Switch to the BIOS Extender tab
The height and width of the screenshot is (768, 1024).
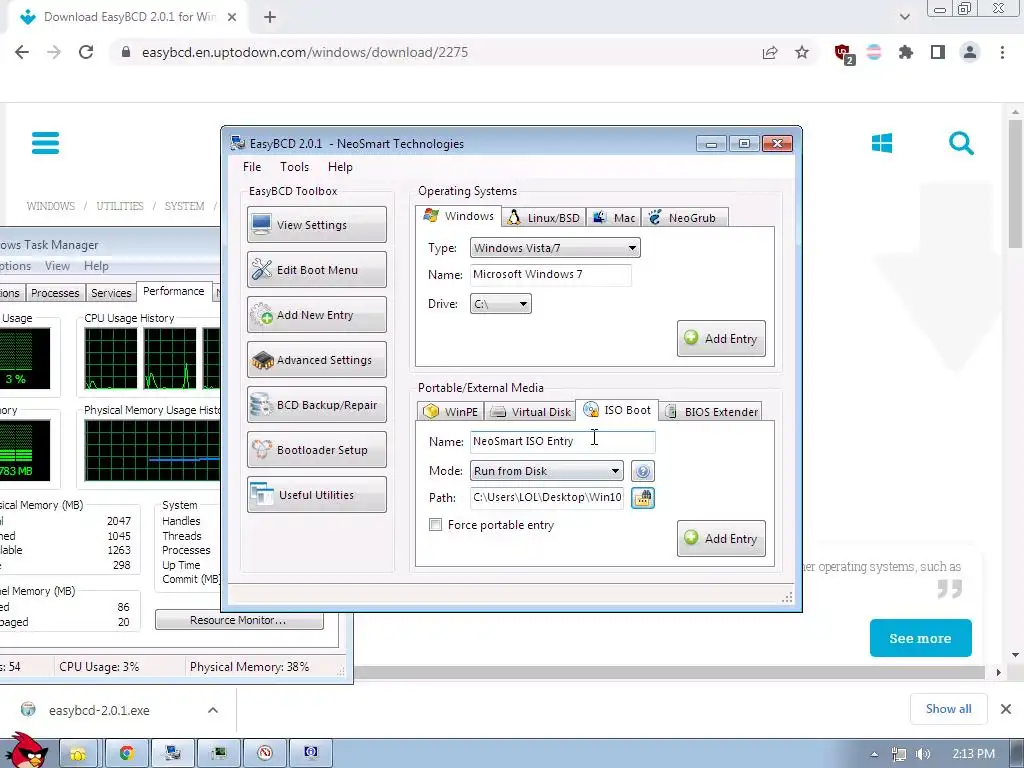tap(711, 411)
